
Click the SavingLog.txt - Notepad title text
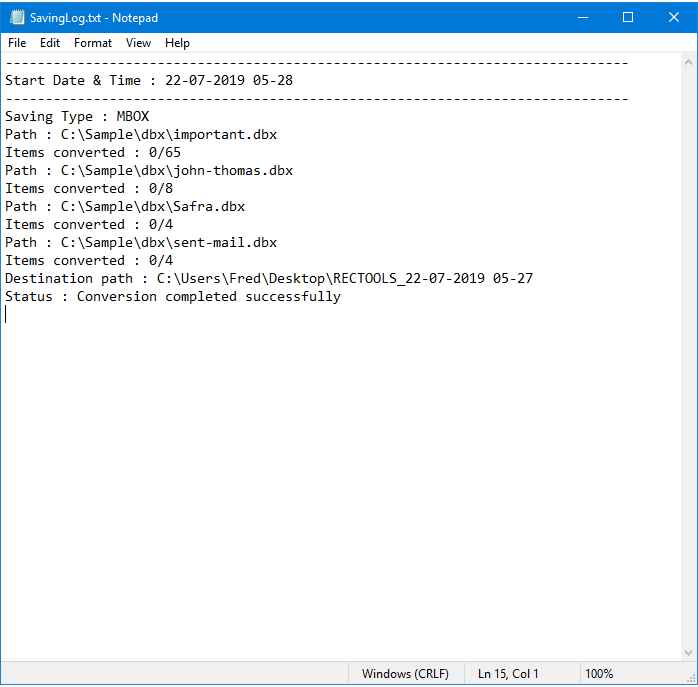93,18
